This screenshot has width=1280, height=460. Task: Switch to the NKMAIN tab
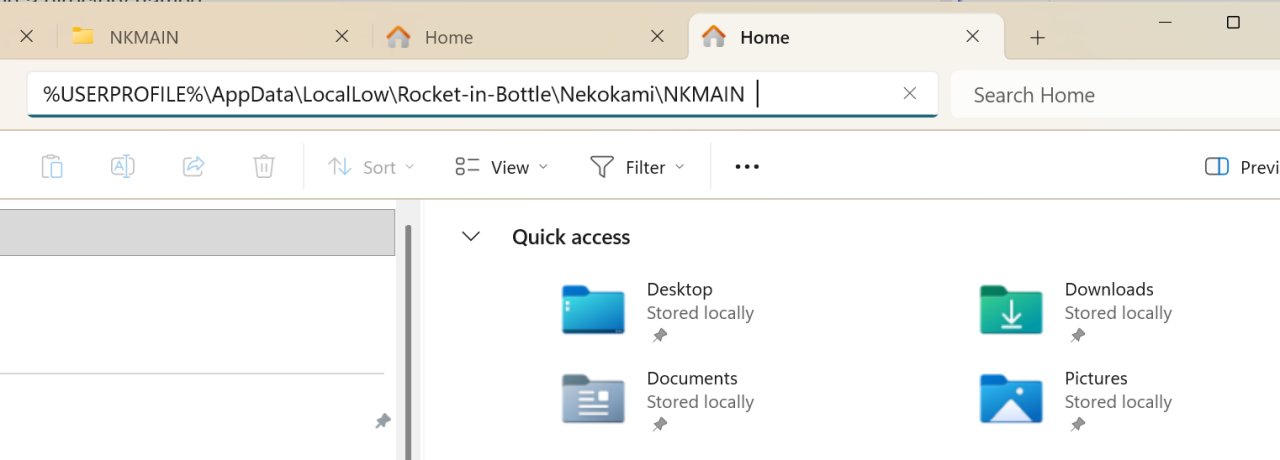[x=200, y=37]
